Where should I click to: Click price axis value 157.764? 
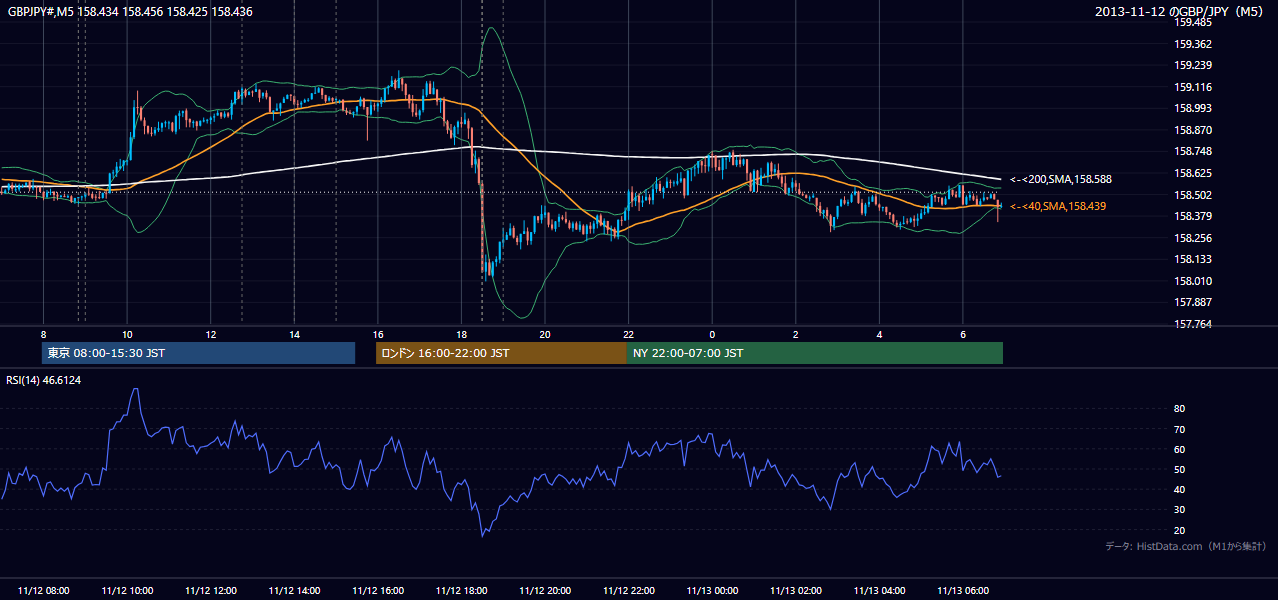pos(1193,324)
